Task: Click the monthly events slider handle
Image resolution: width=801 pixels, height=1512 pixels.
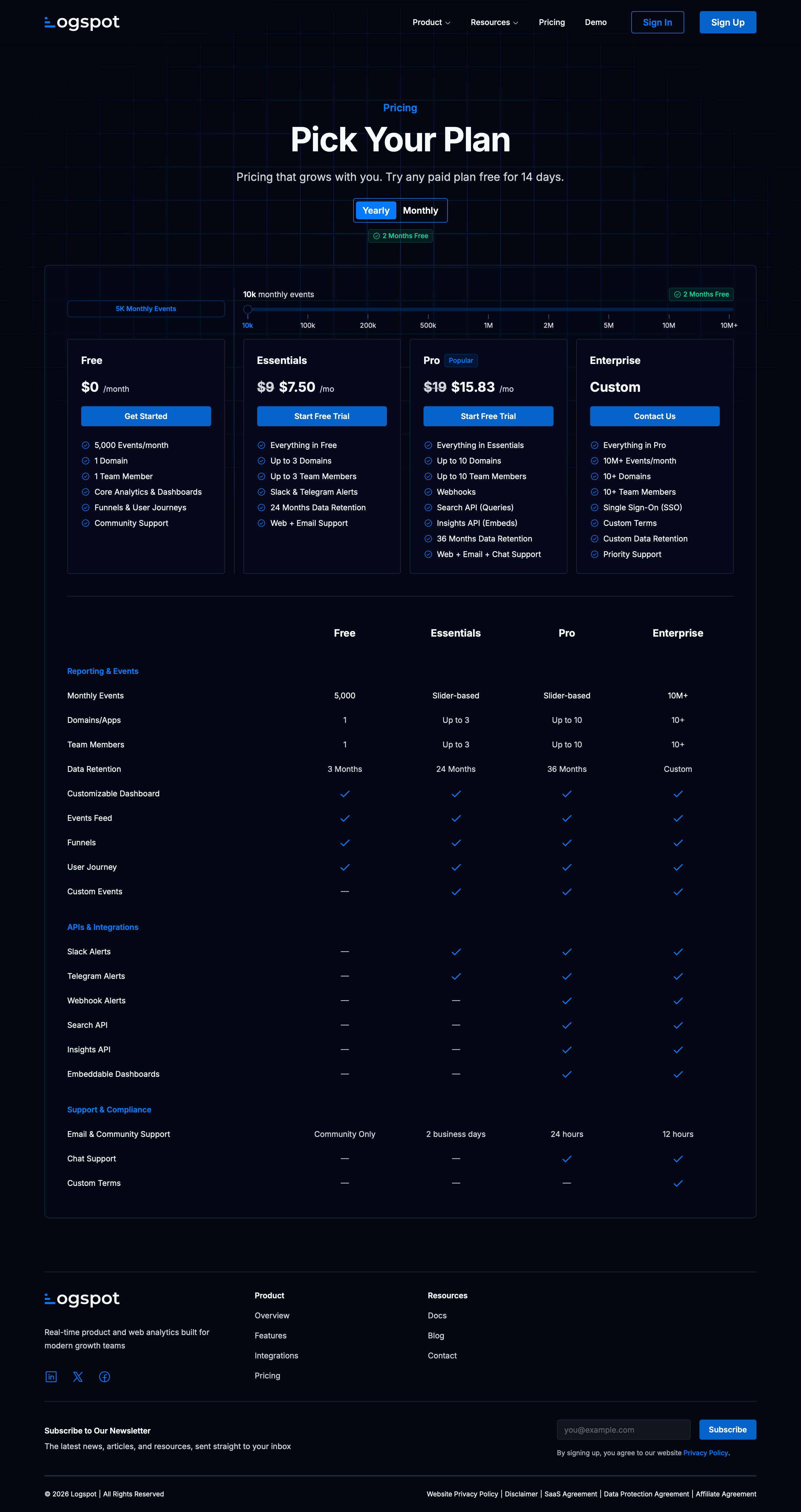Action: pyautogui.click(x=248, y=309)
